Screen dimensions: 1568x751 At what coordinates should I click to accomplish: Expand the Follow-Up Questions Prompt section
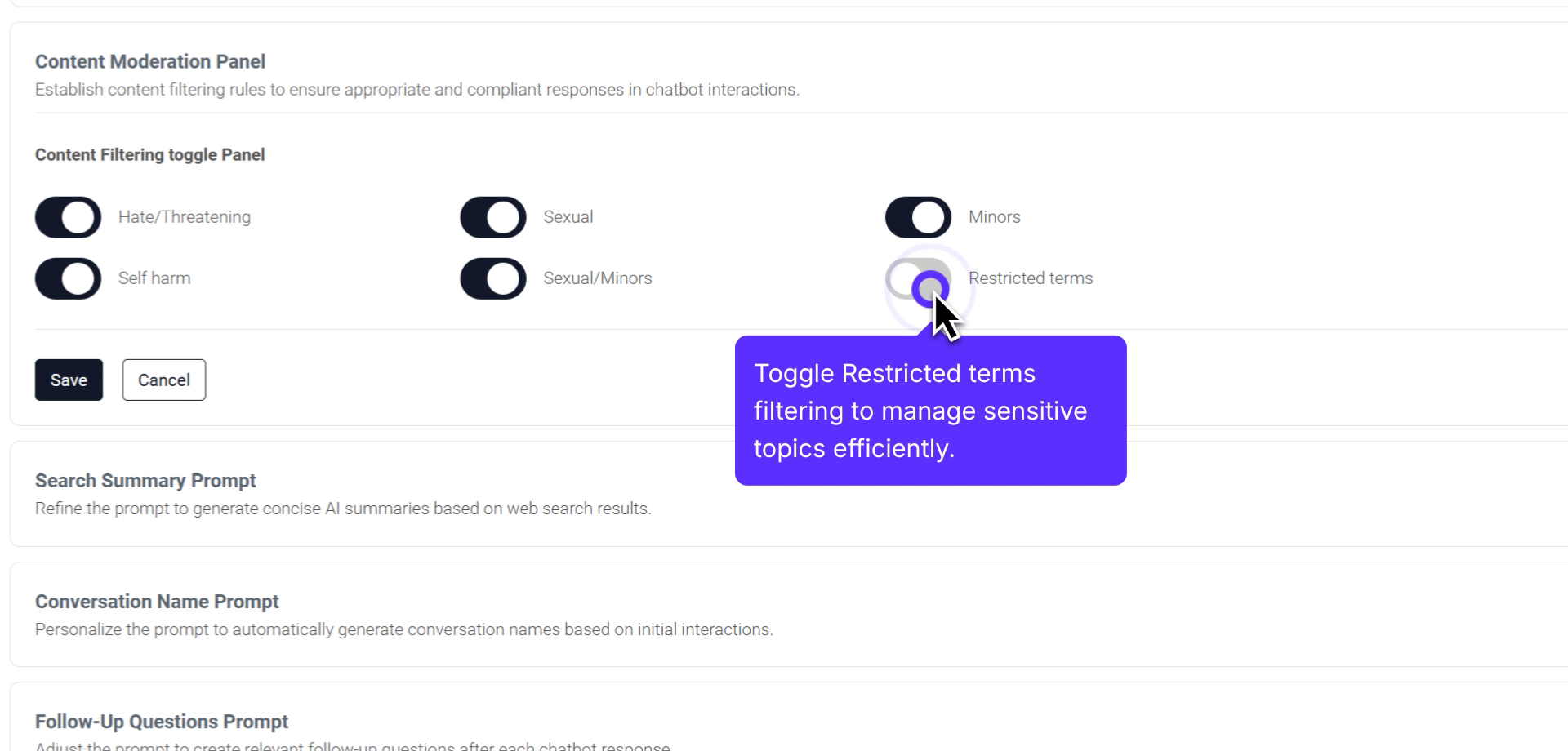162,722
